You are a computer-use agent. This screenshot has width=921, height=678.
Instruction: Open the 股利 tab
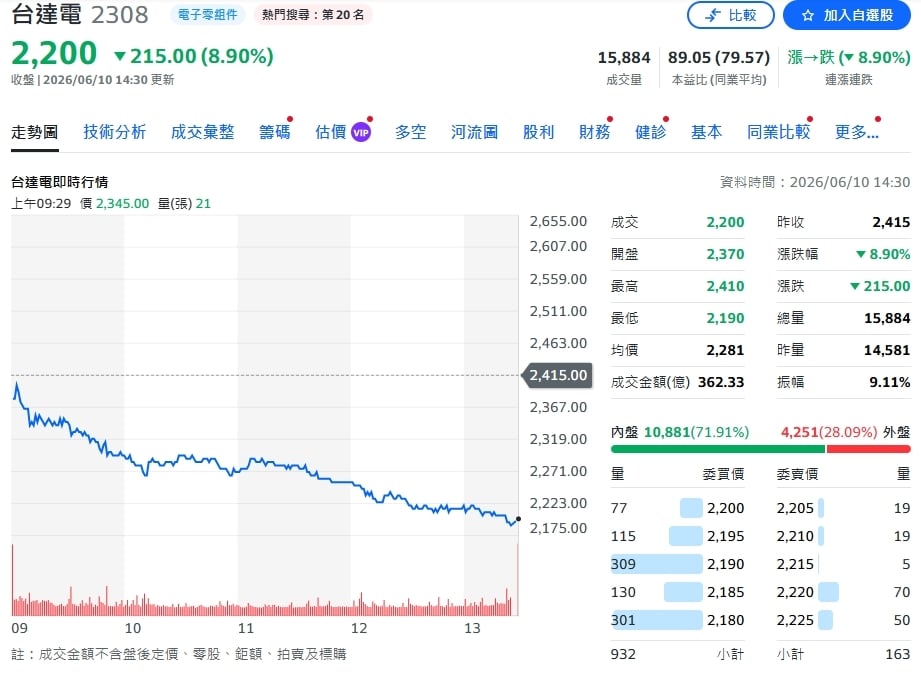539,132
